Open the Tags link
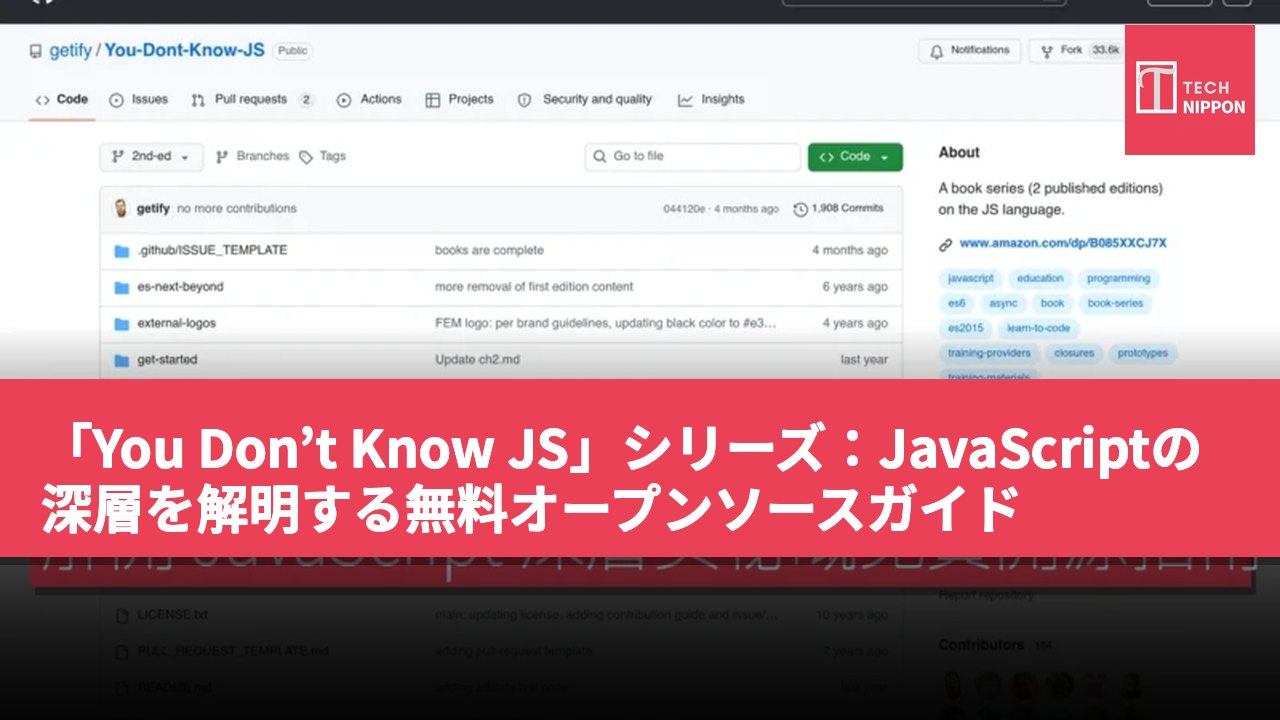The width and height of the screenshot is (1280, 720). click(322, 157)
